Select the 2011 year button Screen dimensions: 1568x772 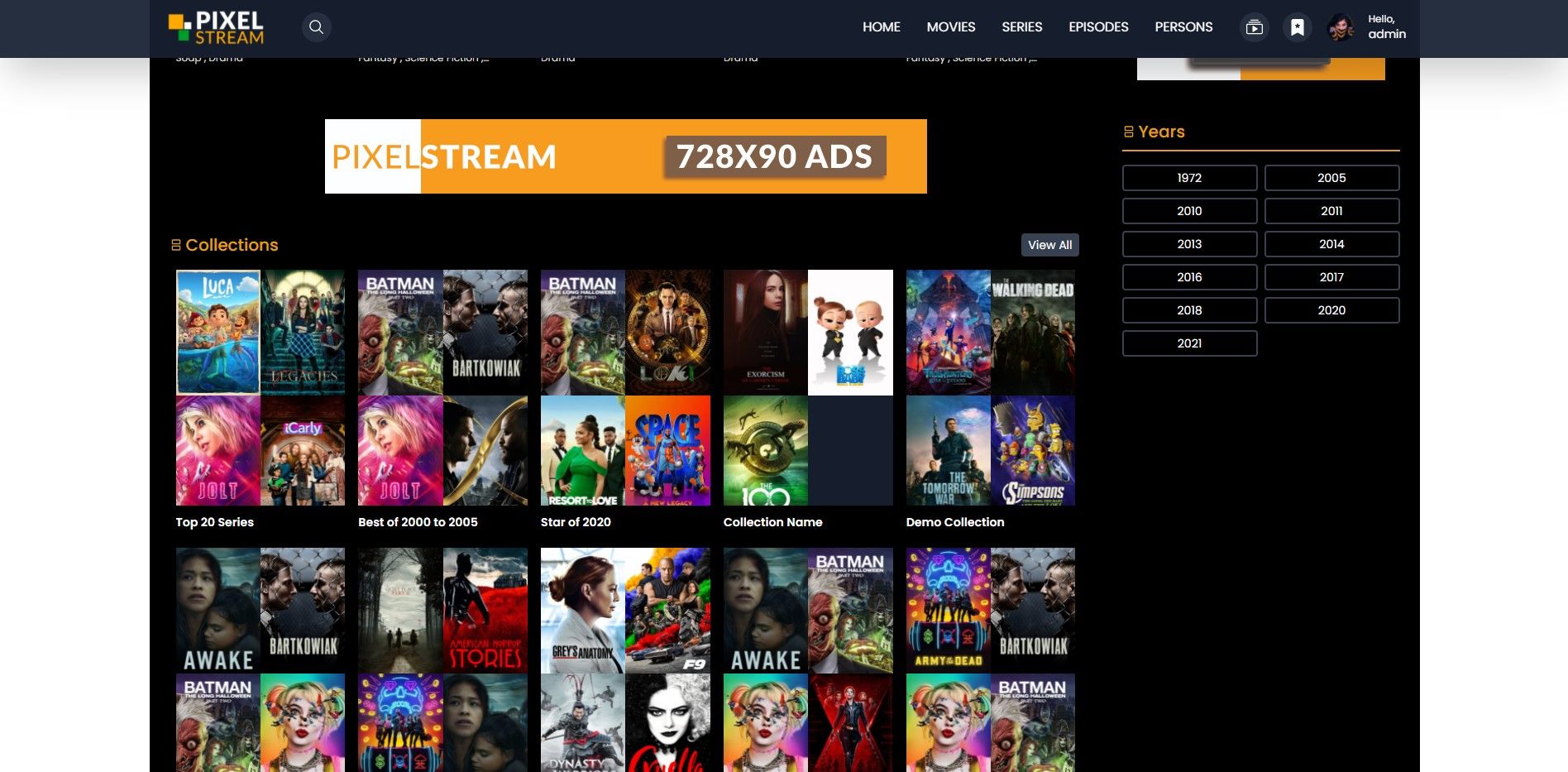pyautogui.click(x=1331, y=211)
